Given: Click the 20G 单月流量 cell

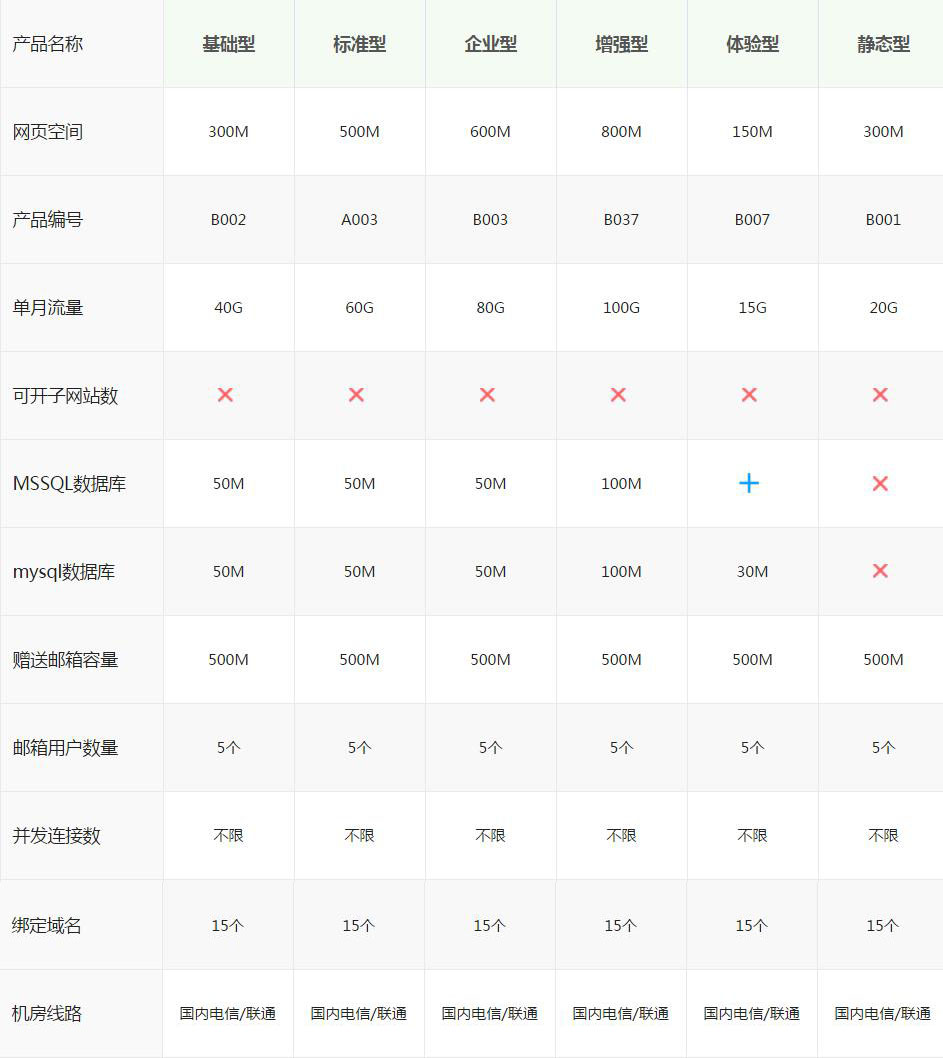Looking at the screenshot, I should pos(883,308).
